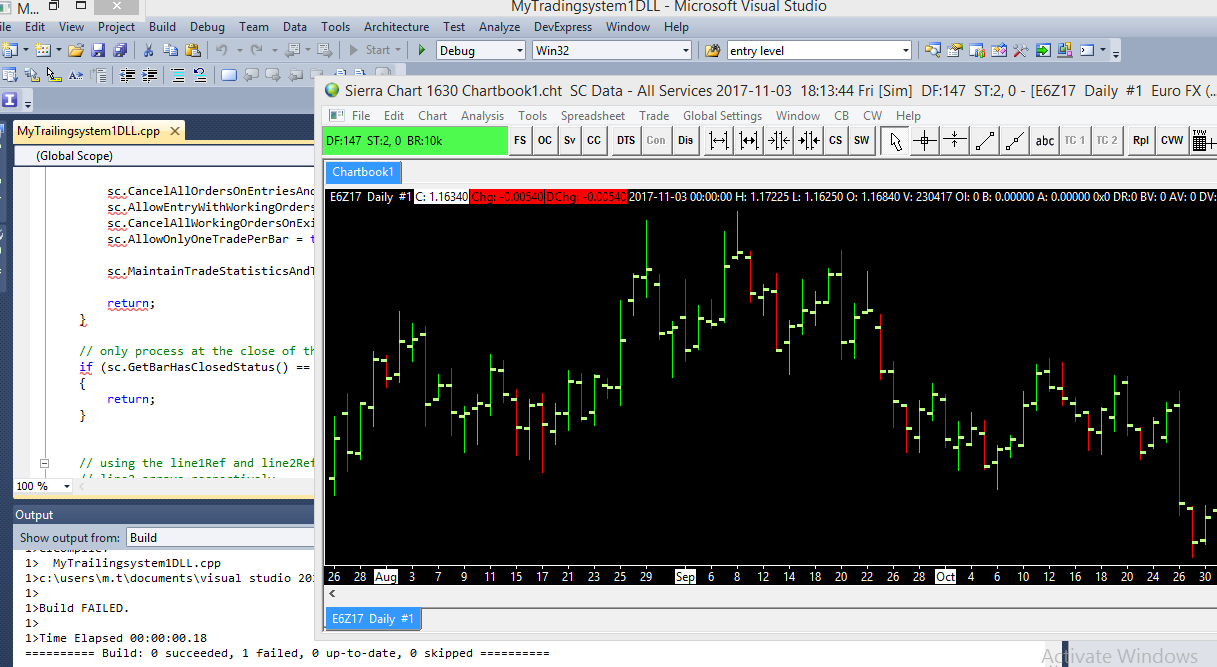Toggle the CC toolbar button
Viewport: 1217px width, 667px height.
pos(594,141)
